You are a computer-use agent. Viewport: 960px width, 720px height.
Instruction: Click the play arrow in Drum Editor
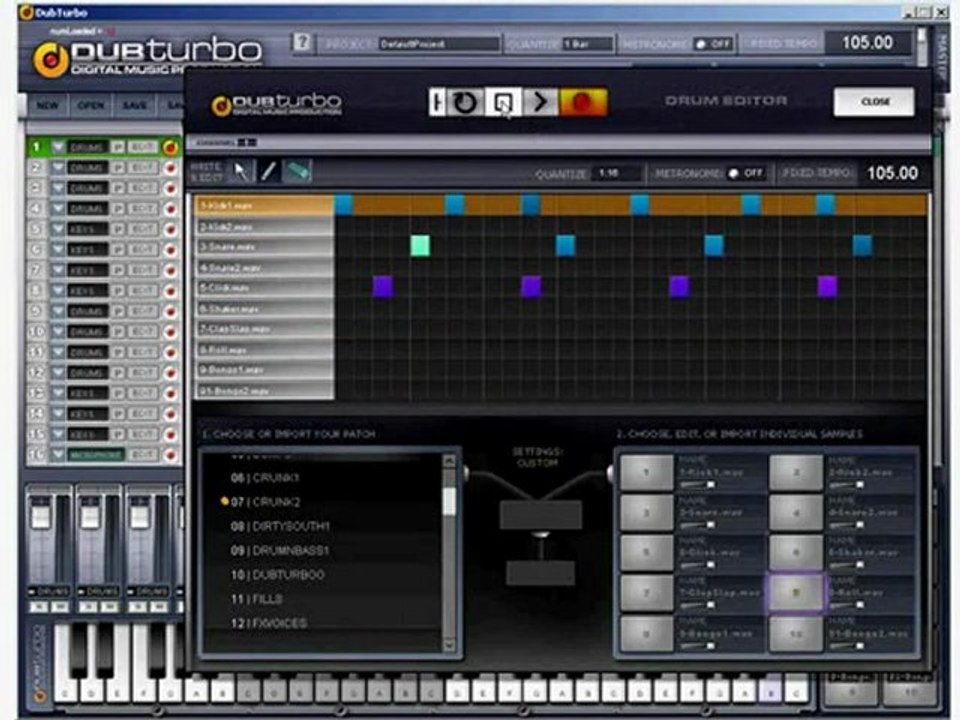pyautogui.click(x=539, y=102)
